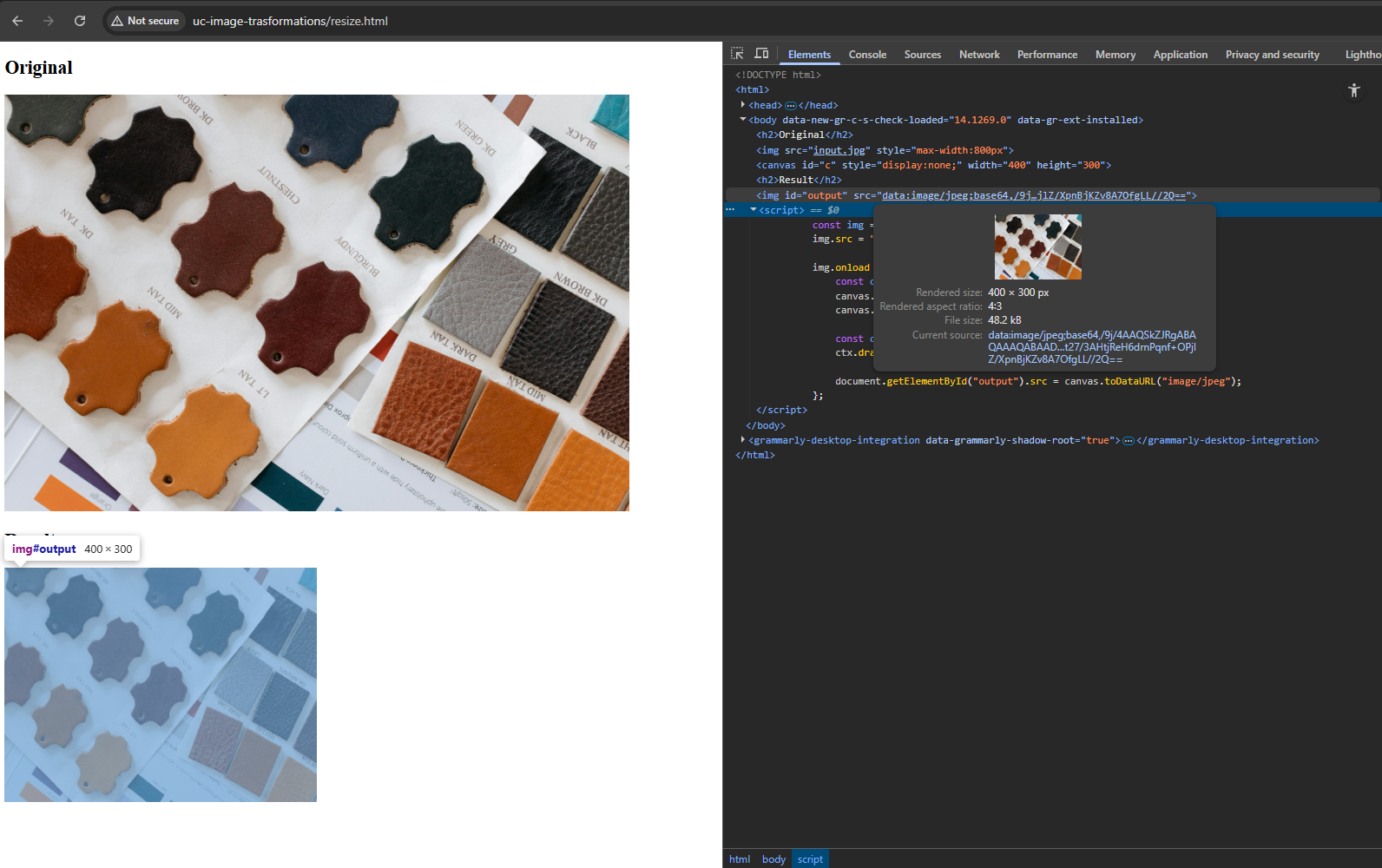Screen dimensions: 1382x868
Task: Select the script breadcrumb
Action: [x=810, y=859]
